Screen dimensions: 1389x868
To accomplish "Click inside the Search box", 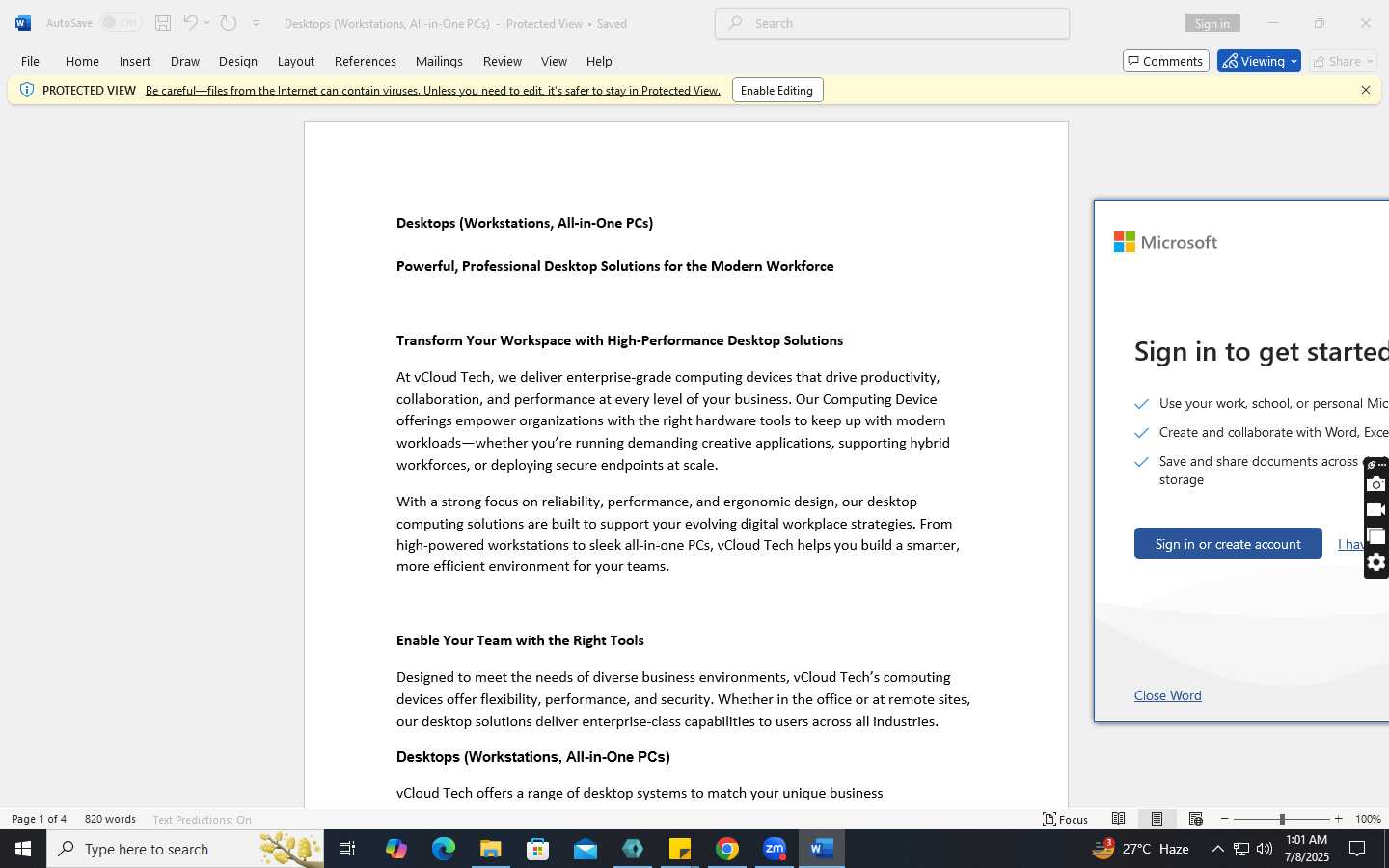I will [x=892, y=23].
